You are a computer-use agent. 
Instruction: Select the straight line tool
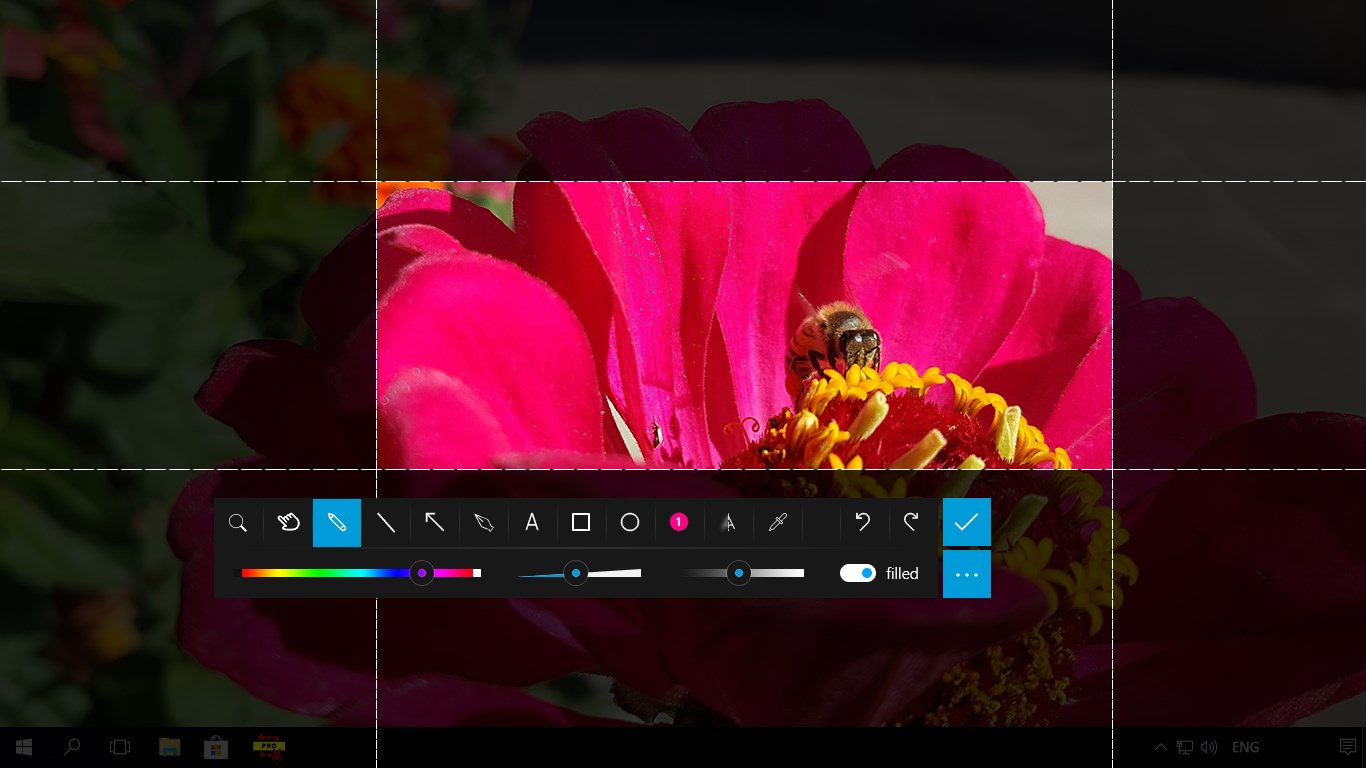(386, 523)
